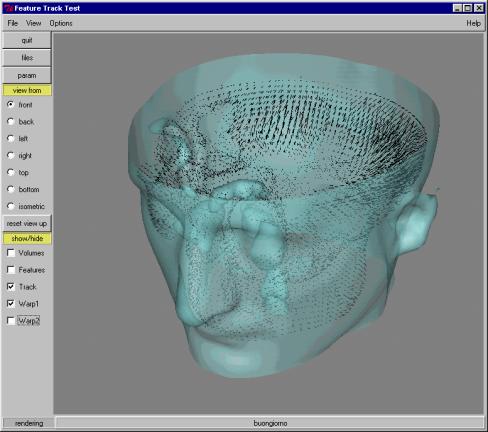Open the View menu
The image size is (488, 432).
pyautogui.click(x=34, y=23)
